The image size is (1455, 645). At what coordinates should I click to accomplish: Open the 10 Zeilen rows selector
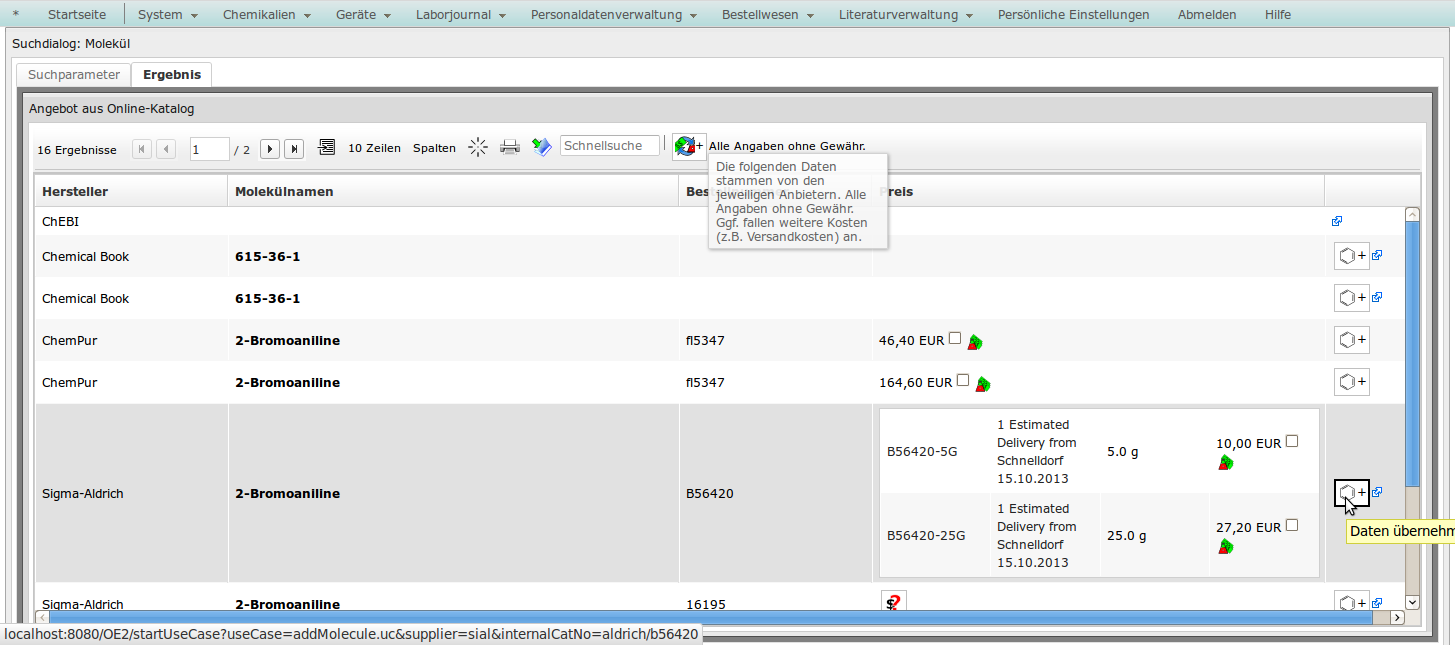(374, 148)
